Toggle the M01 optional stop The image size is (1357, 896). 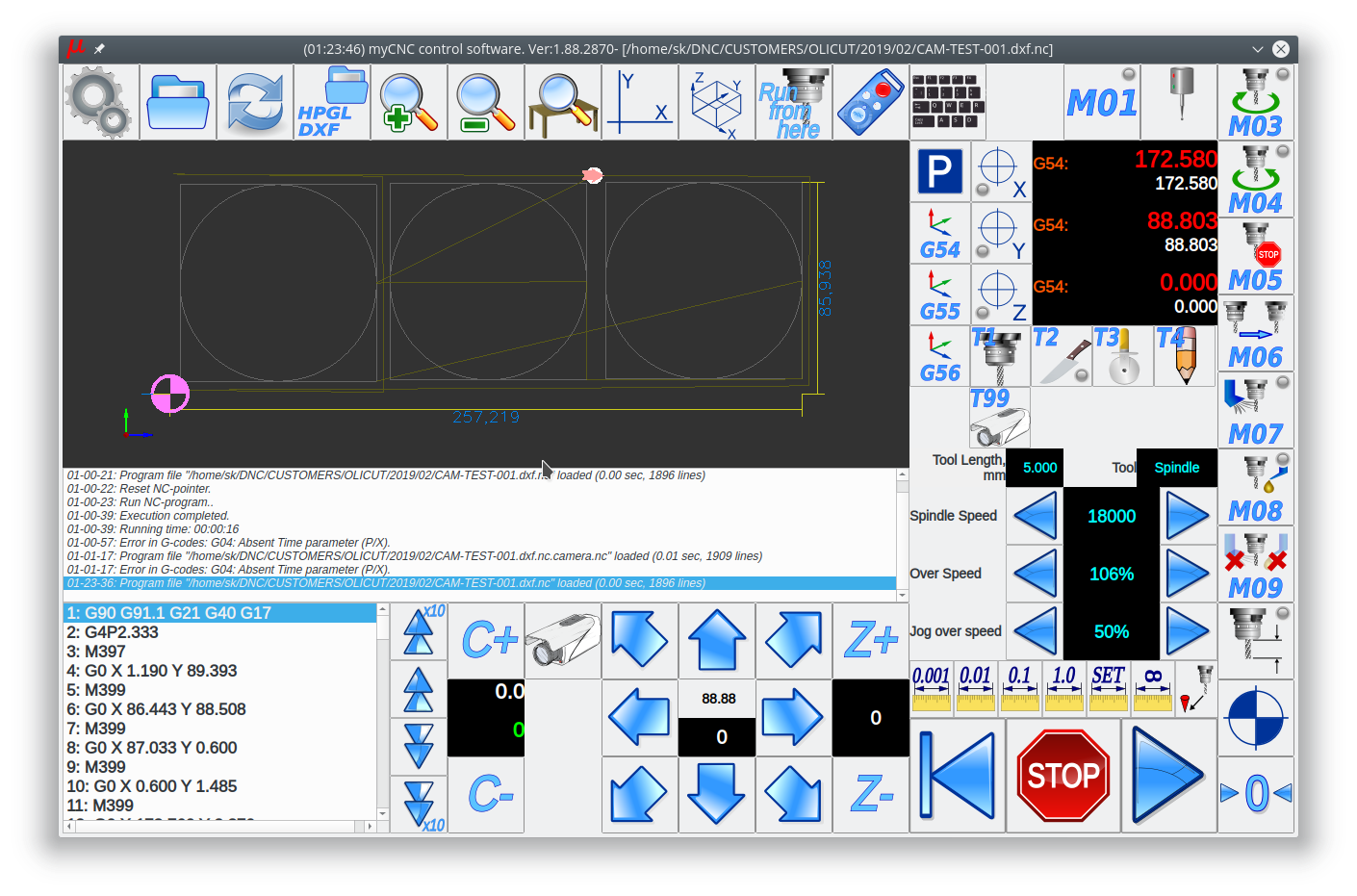pyautogui.click(x=1102, y=102)
